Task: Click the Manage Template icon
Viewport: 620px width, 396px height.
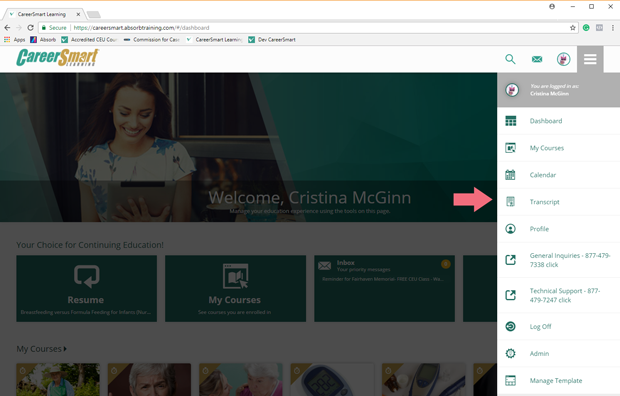Action: (x=510, y=380)
